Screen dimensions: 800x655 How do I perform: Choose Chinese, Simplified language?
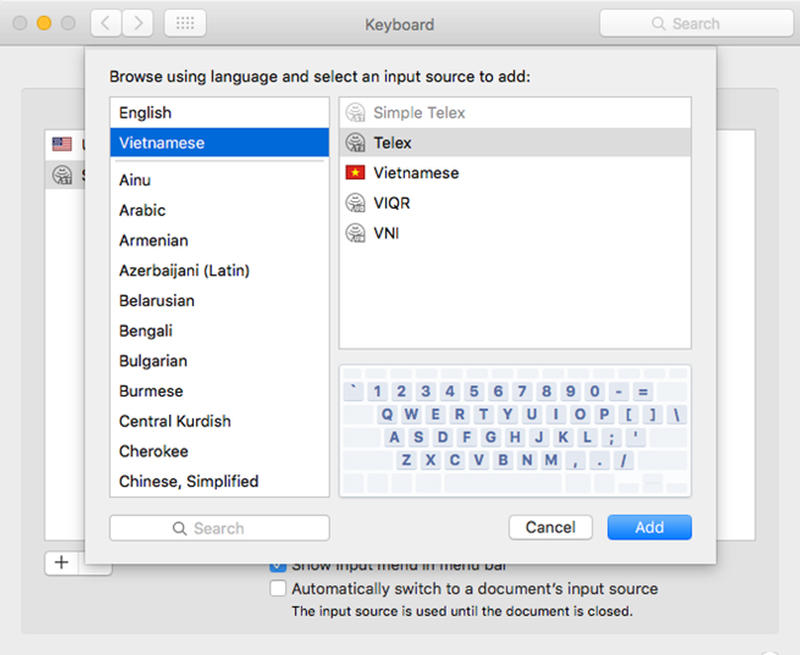188,481
